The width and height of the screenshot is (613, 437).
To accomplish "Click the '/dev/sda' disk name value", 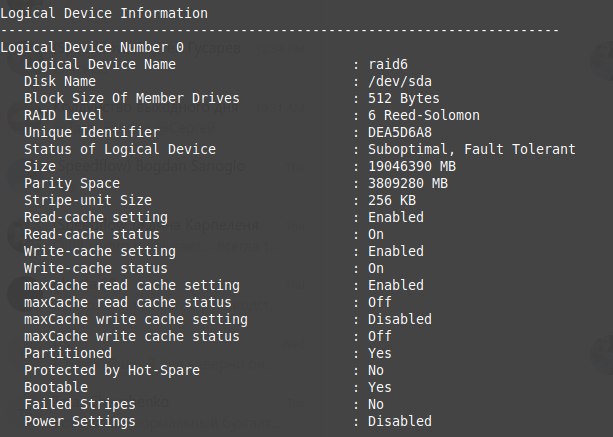I will point(400,81).
